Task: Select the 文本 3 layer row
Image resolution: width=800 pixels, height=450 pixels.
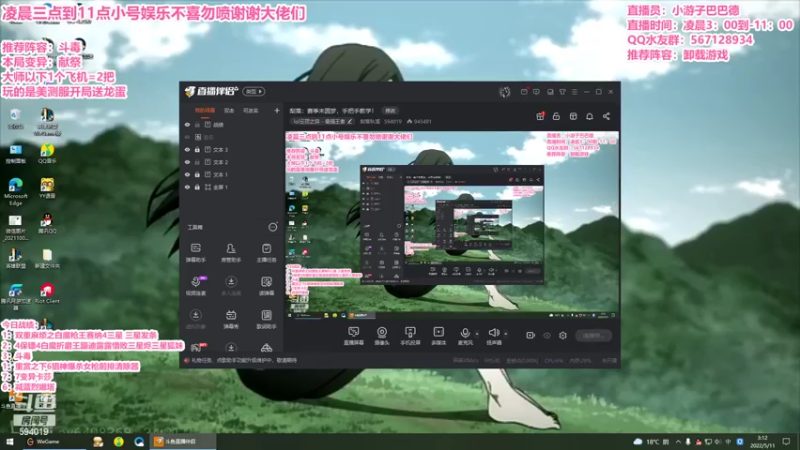Action: point(231,149)
